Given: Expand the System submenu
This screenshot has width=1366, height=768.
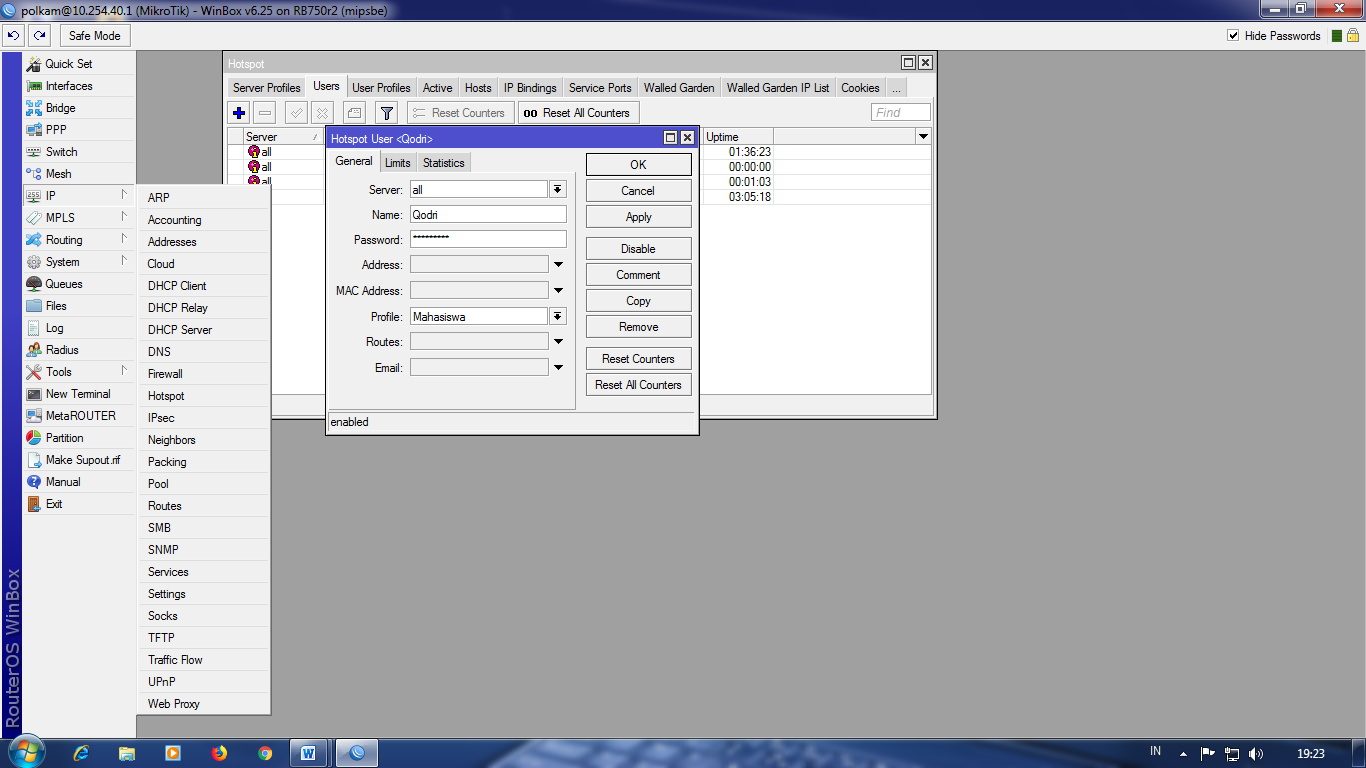Looking at the screenshot, I should (x=79, y=262).
